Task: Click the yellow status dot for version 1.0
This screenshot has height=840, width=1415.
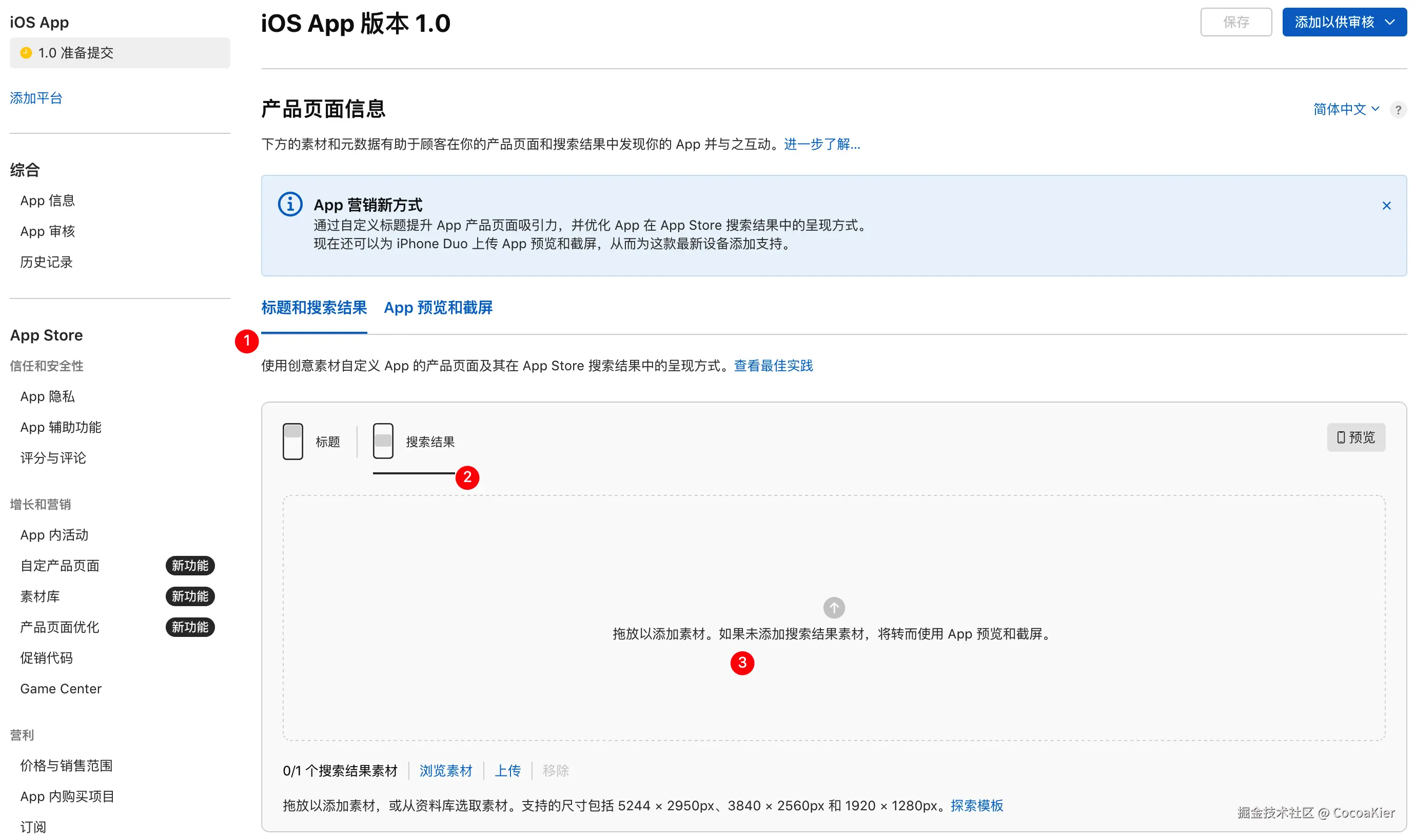Action: click(26, 53)
